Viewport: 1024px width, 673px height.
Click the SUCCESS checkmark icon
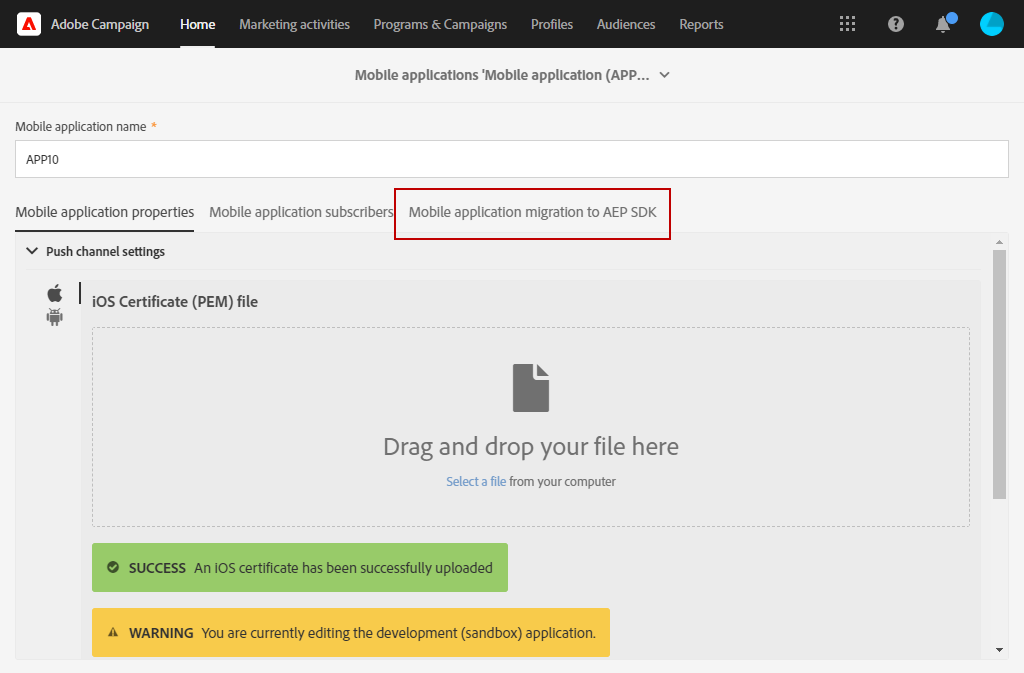pos(113,567)
